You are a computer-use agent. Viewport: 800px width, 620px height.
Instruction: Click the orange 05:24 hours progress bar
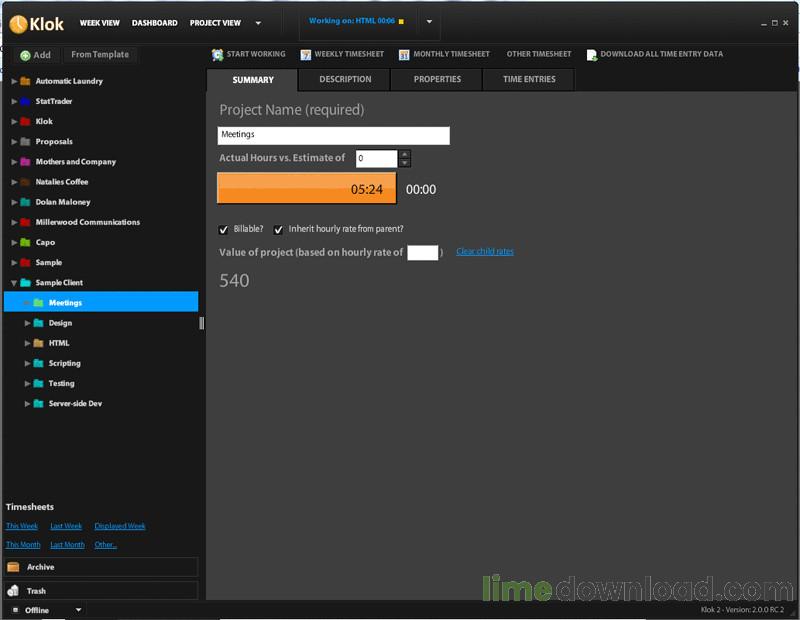point(307,188)
